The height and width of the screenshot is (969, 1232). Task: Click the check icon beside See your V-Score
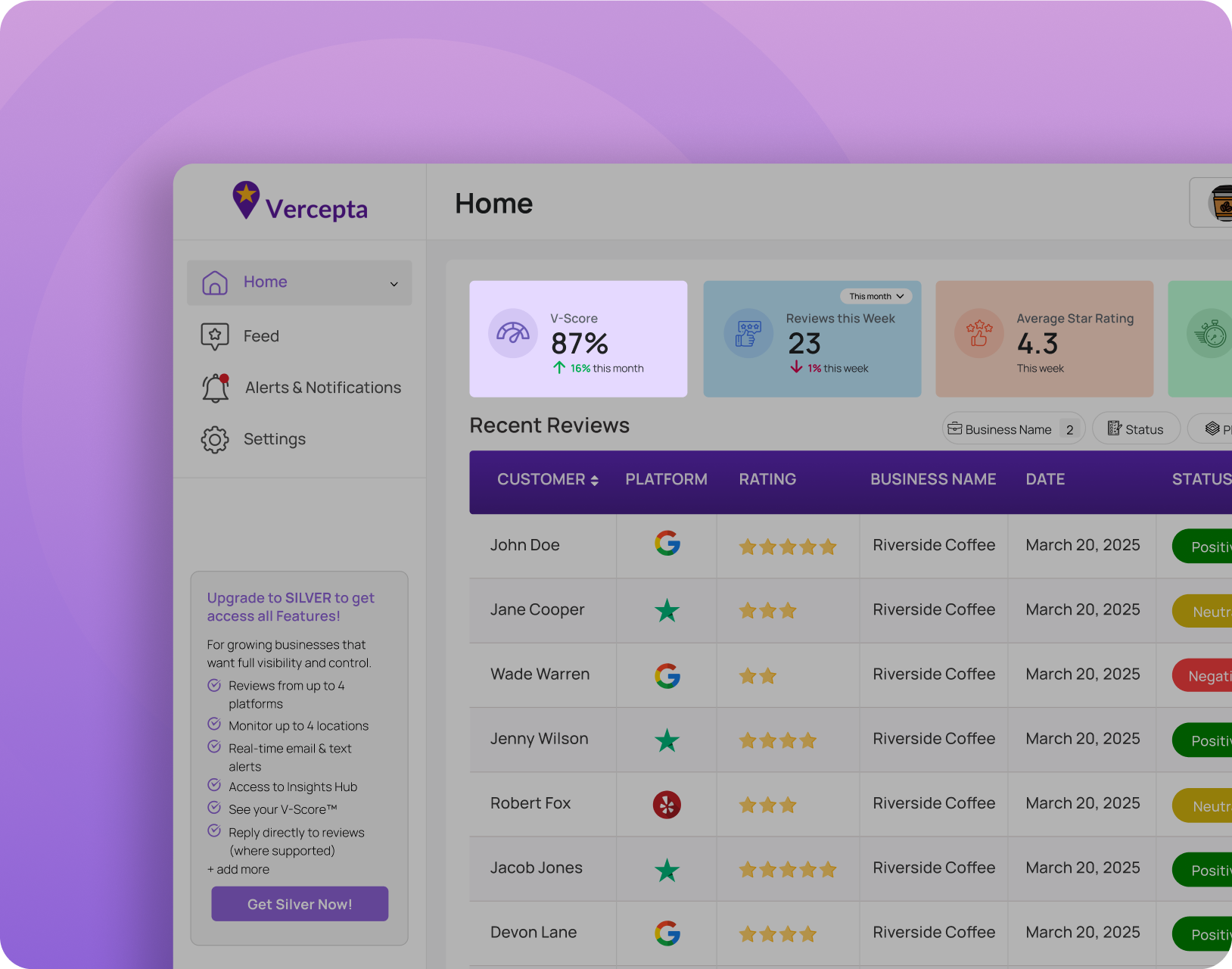coord(214,807)
